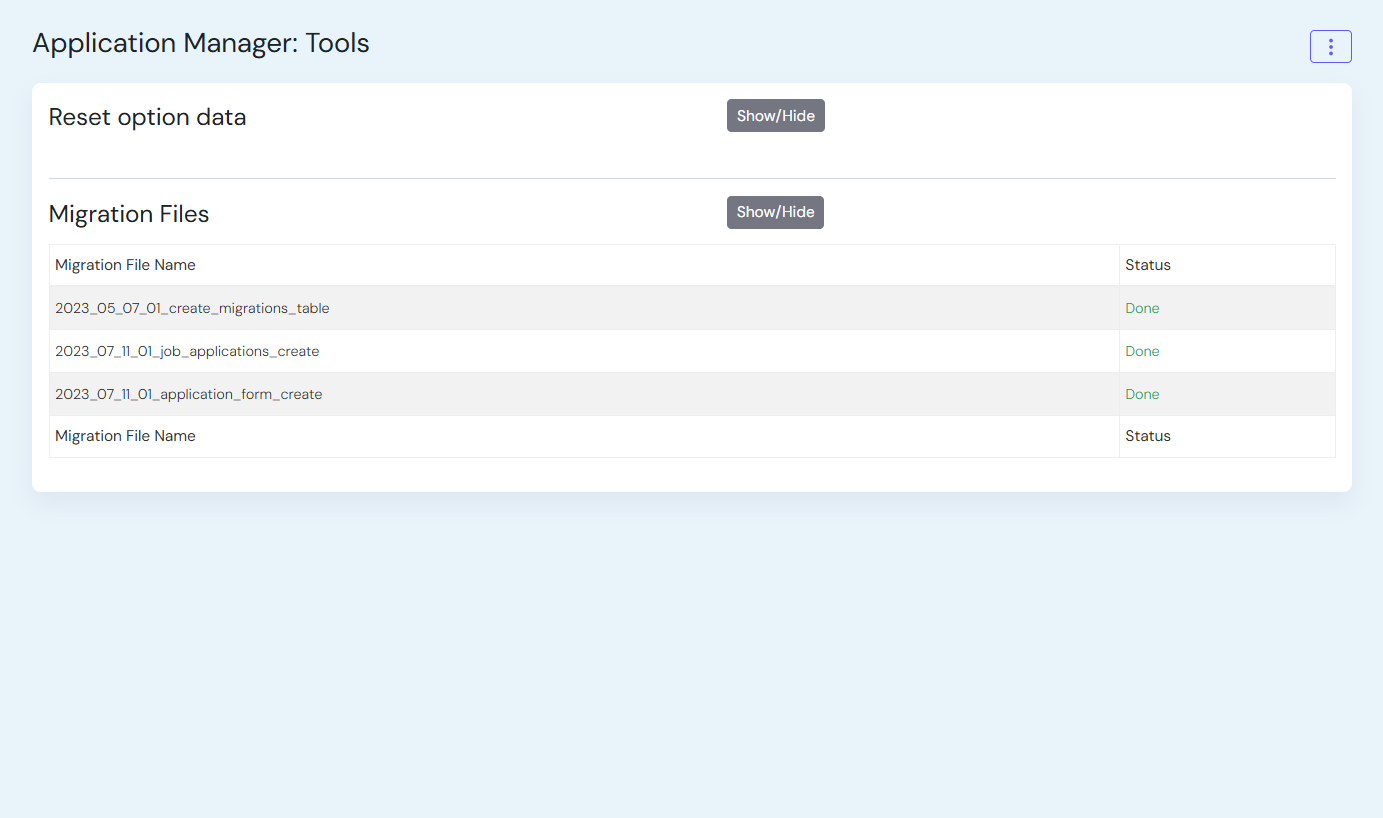Open the three-dot options menu
1383x818 pixels.
(1330, 47)
